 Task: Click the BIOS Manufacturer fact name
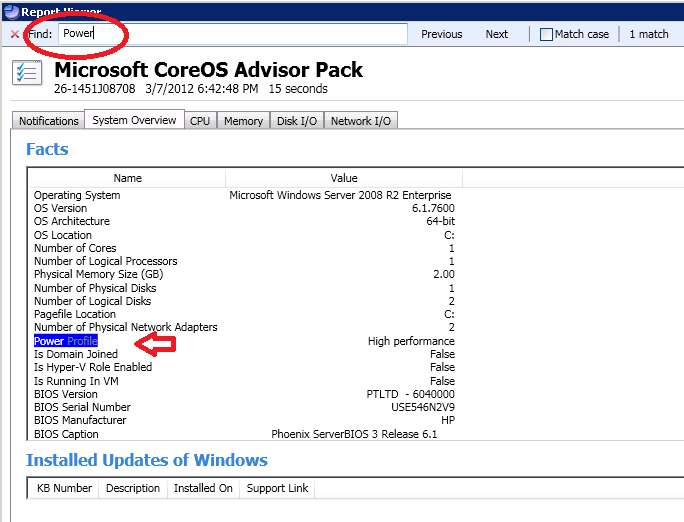pos(80,420)
